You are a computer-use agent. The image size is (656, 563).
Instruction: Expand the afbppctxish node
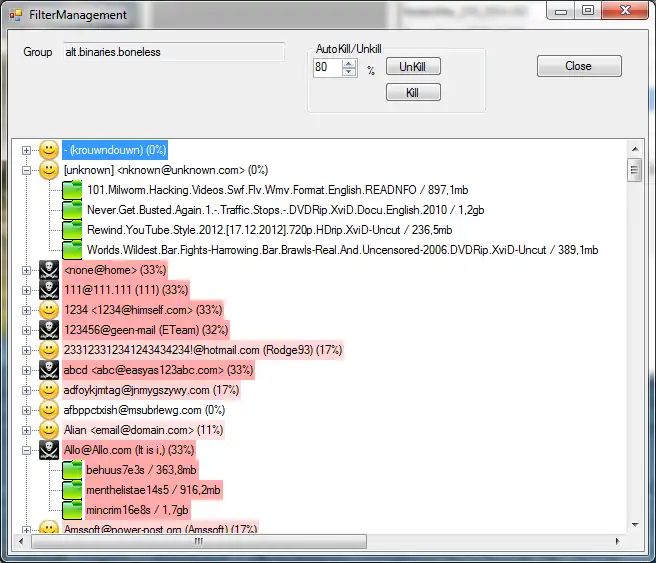[26, 410]
